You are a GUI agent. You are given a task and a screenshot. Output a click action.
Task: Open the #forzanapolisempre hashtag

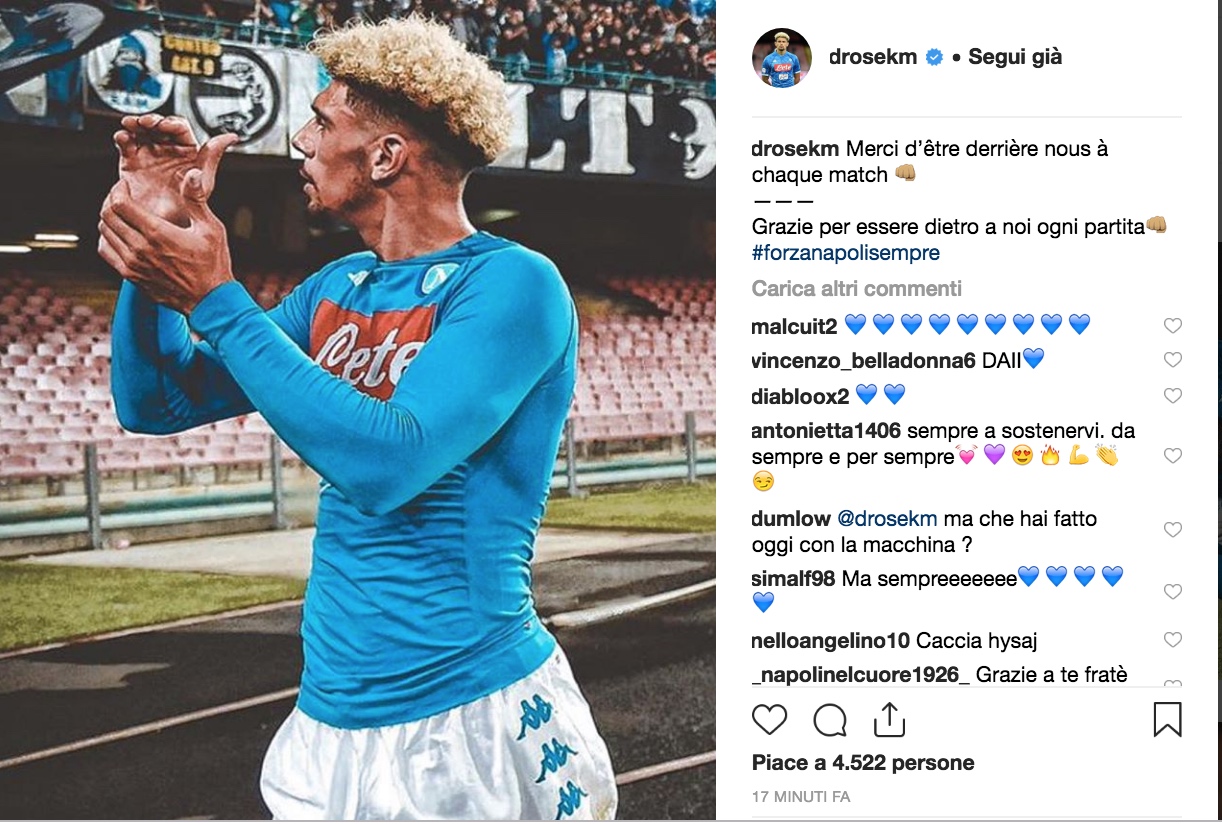point(846,253)
